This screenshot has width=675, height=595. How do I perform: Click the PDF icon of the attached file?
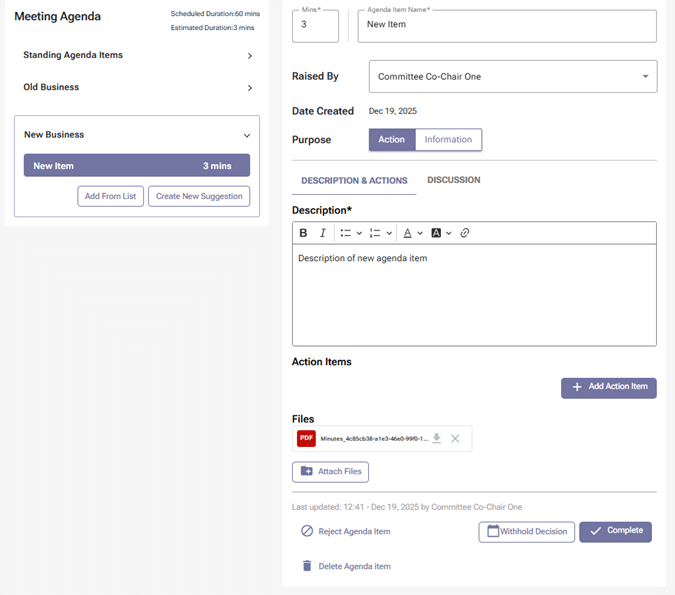point(306,438)
